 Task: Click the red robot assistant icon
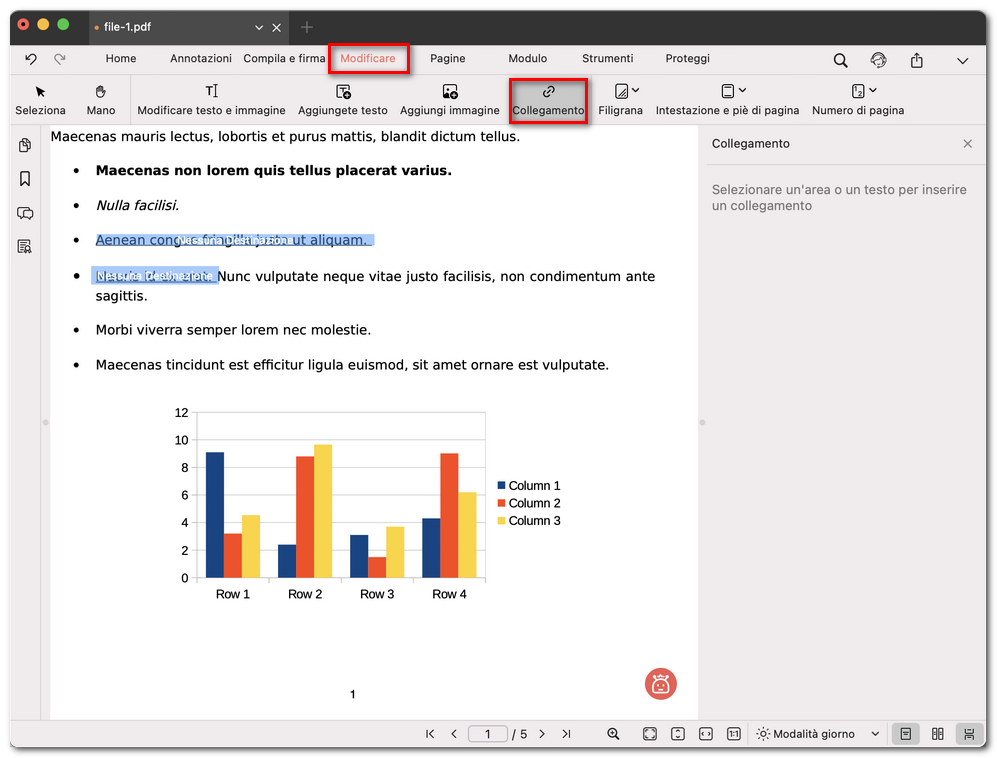(660, 684)
